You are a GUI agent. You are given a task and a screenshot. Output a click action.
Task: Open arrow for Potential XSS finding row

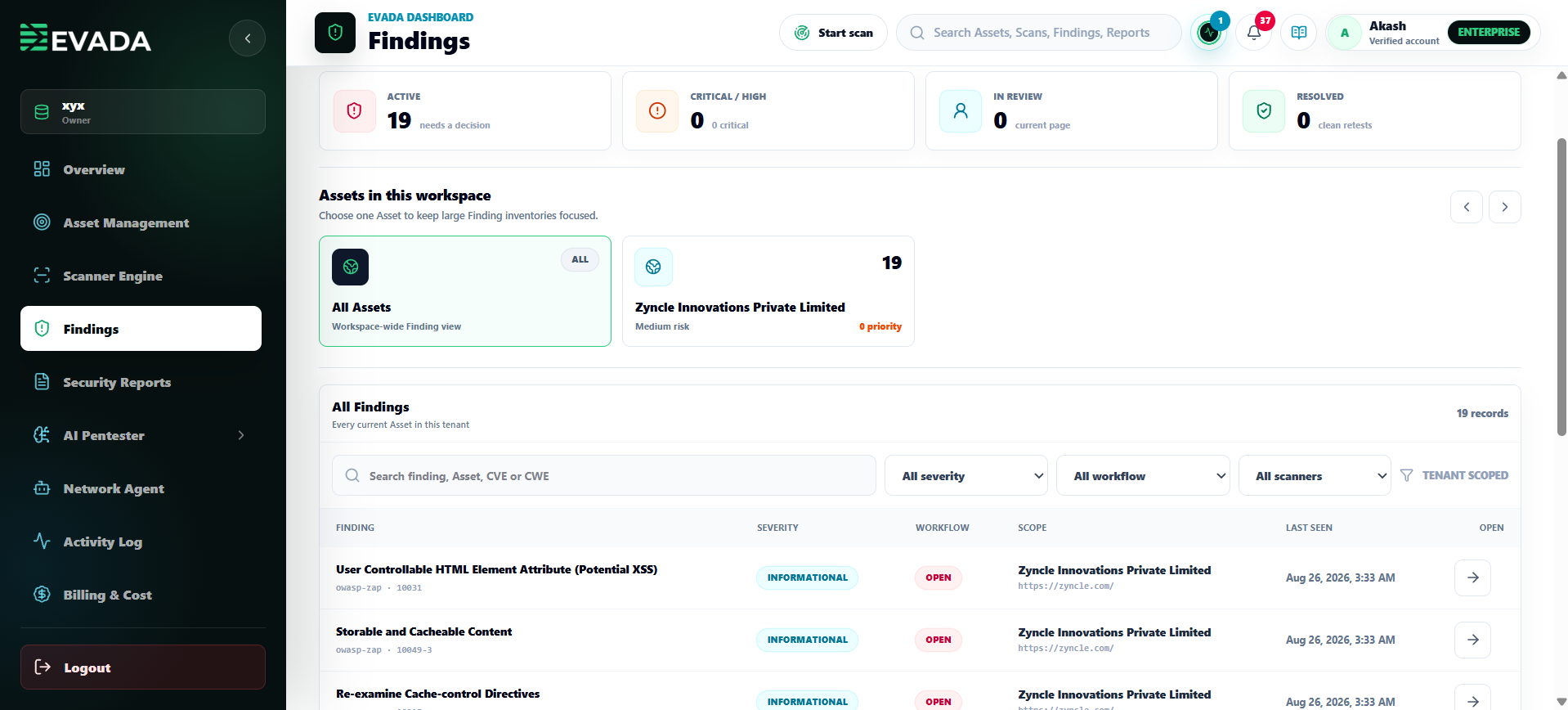click(1472, 577)
